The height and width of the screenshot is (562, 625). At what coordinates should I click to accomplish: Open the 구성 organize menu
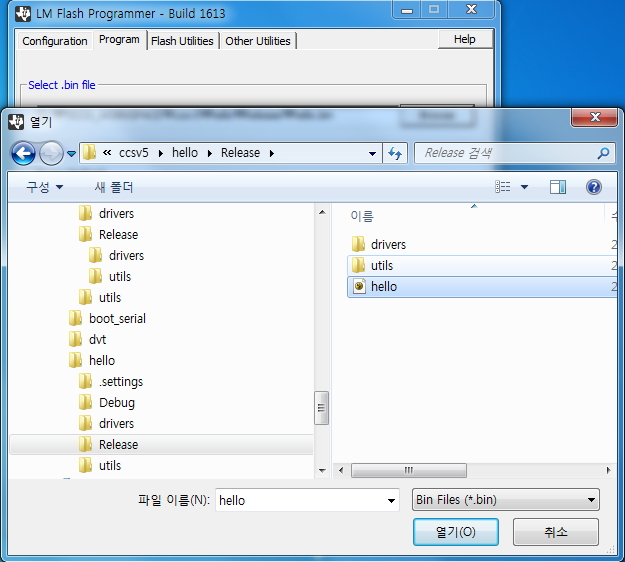click(44, 187)
